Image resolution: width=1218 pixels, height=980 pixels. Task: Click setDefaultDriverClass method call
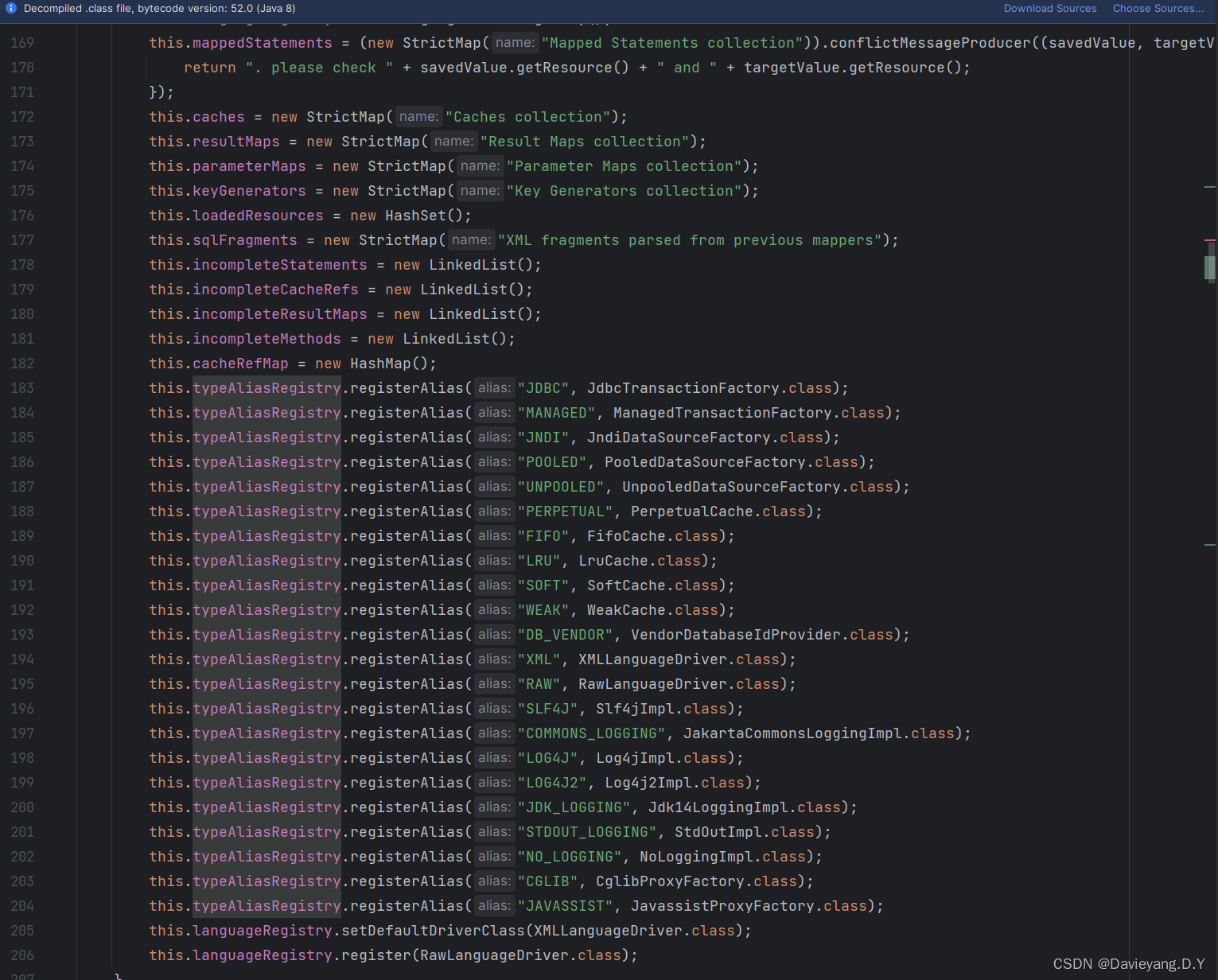[x=433, y=931]
